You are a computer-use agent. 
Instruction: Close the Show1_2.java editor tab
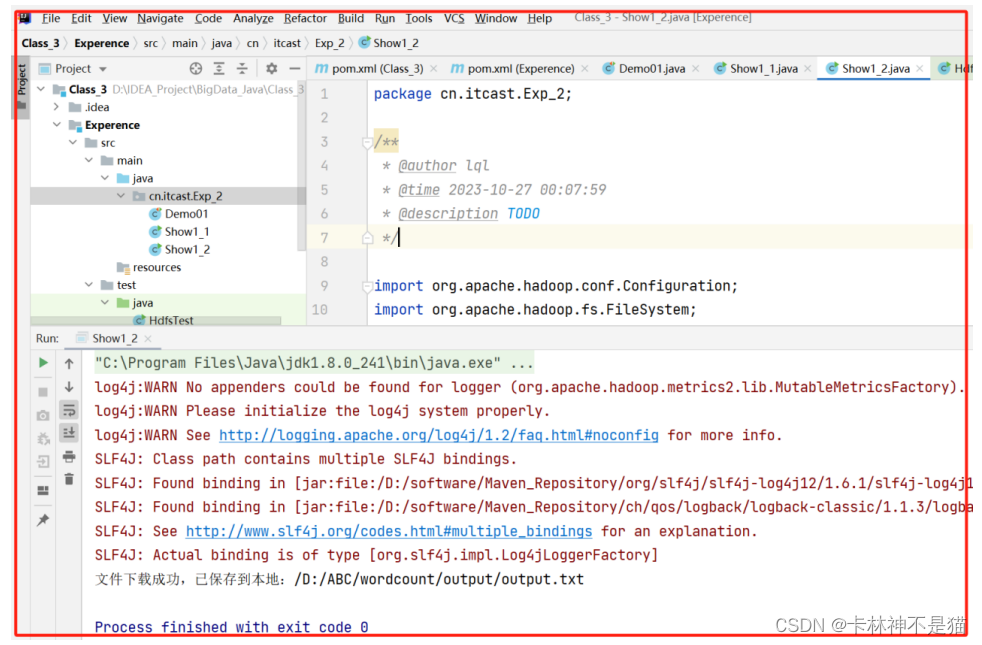(x=919, y=68)
